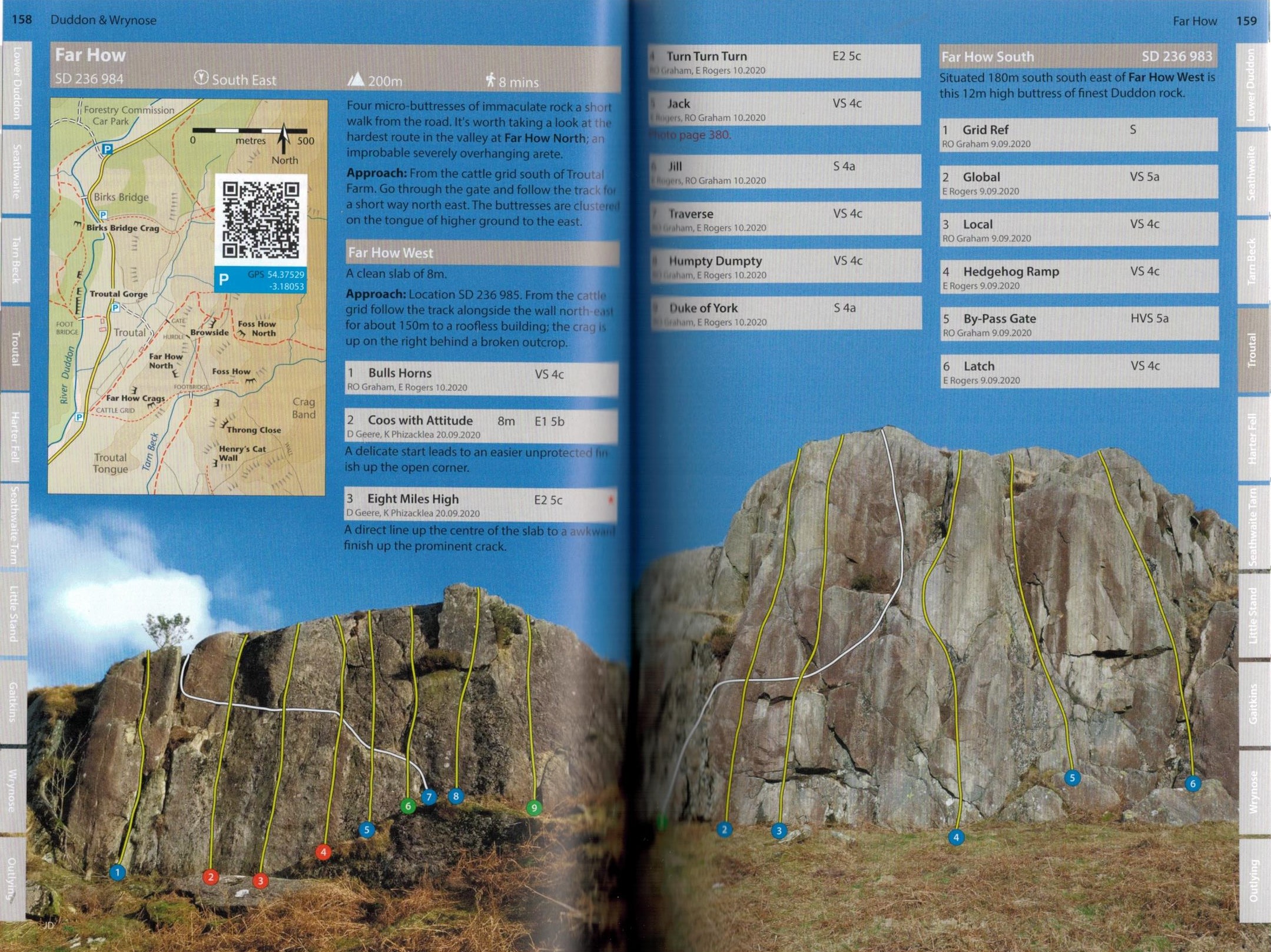Click the 'Bulls Horns' route entry
The image size is (1271, 952).
point(482,379)
